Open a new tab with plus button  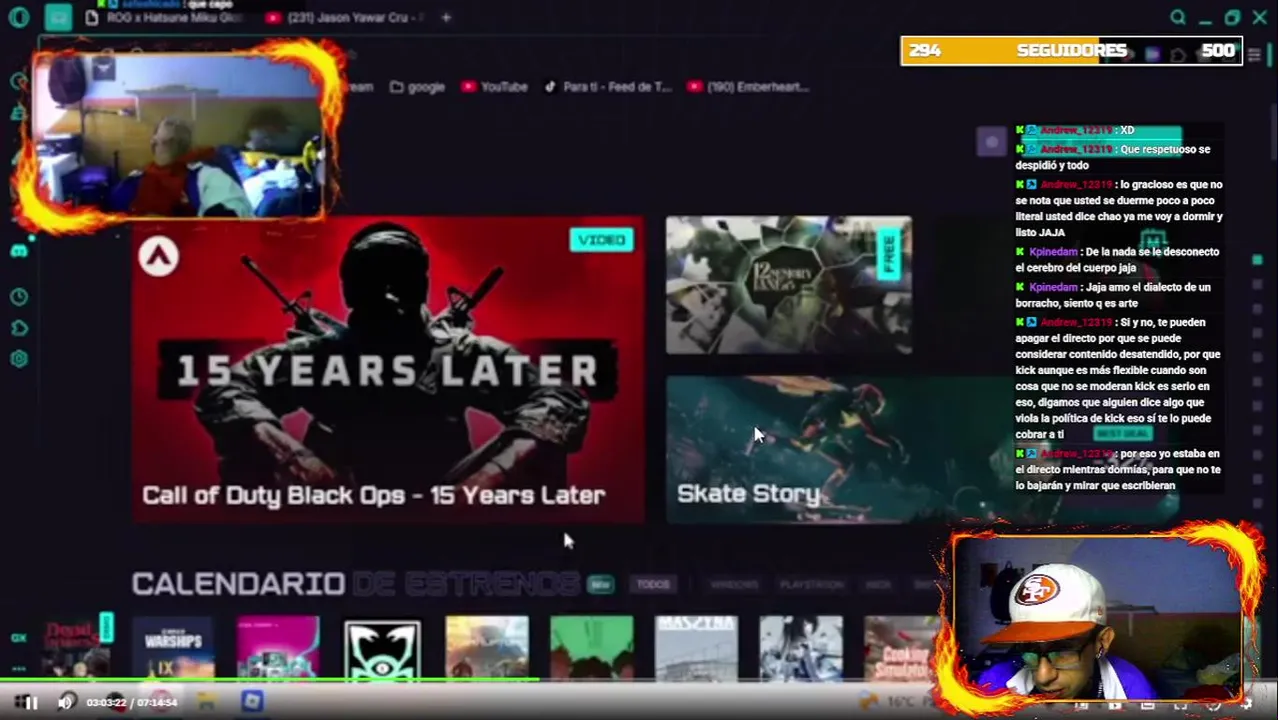tap(446, 17)
